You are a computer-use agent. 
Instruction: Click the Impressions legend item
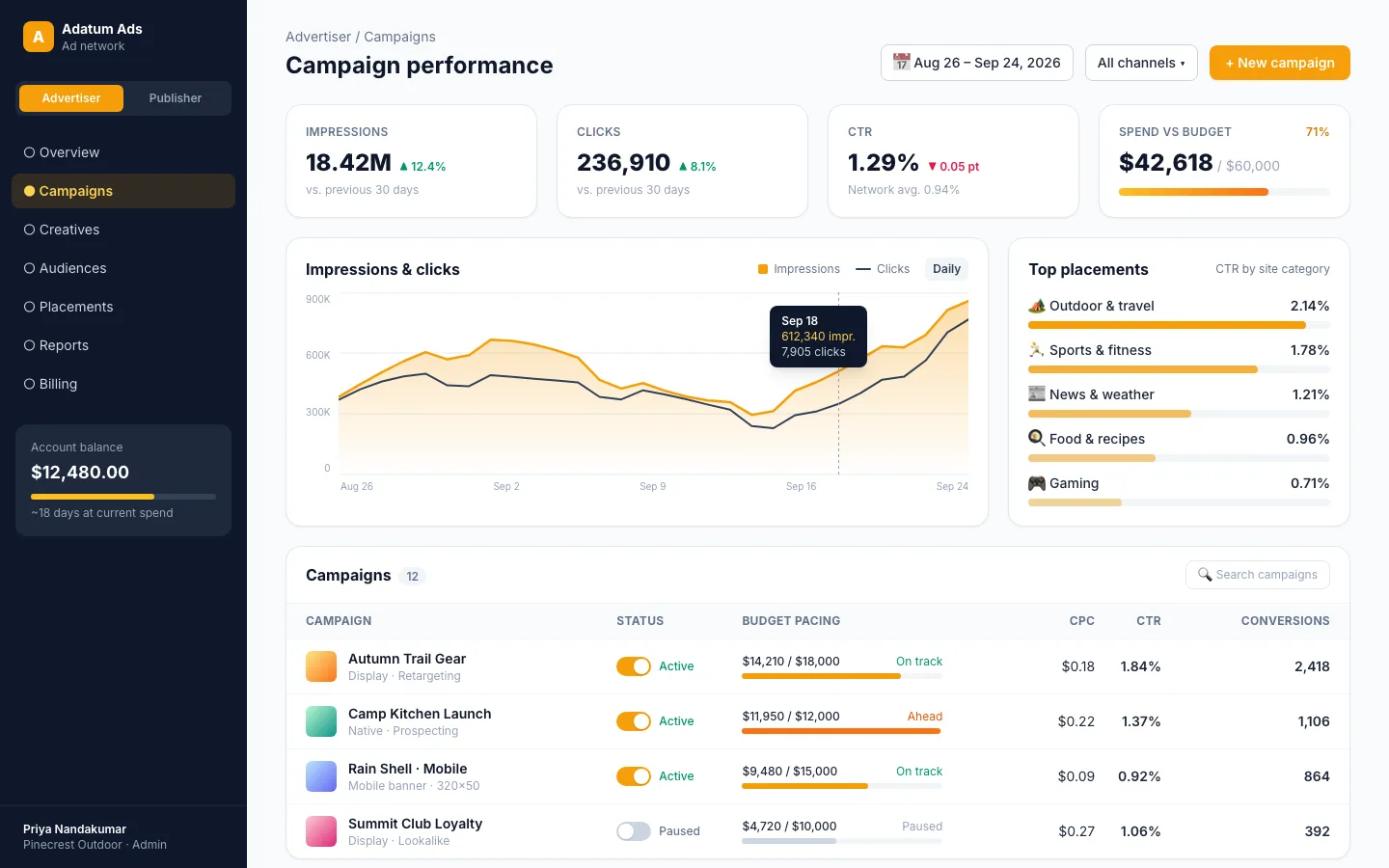pyautogui.click(x=799, y=269)
